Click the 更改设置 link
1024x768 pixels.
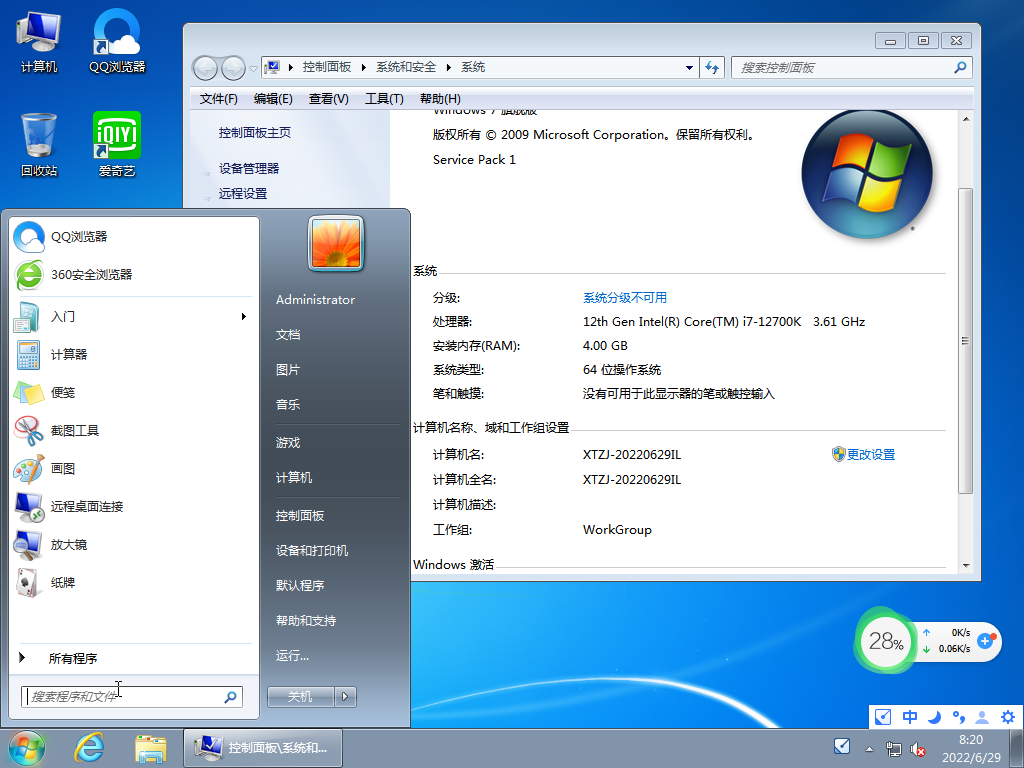point(871,454)
